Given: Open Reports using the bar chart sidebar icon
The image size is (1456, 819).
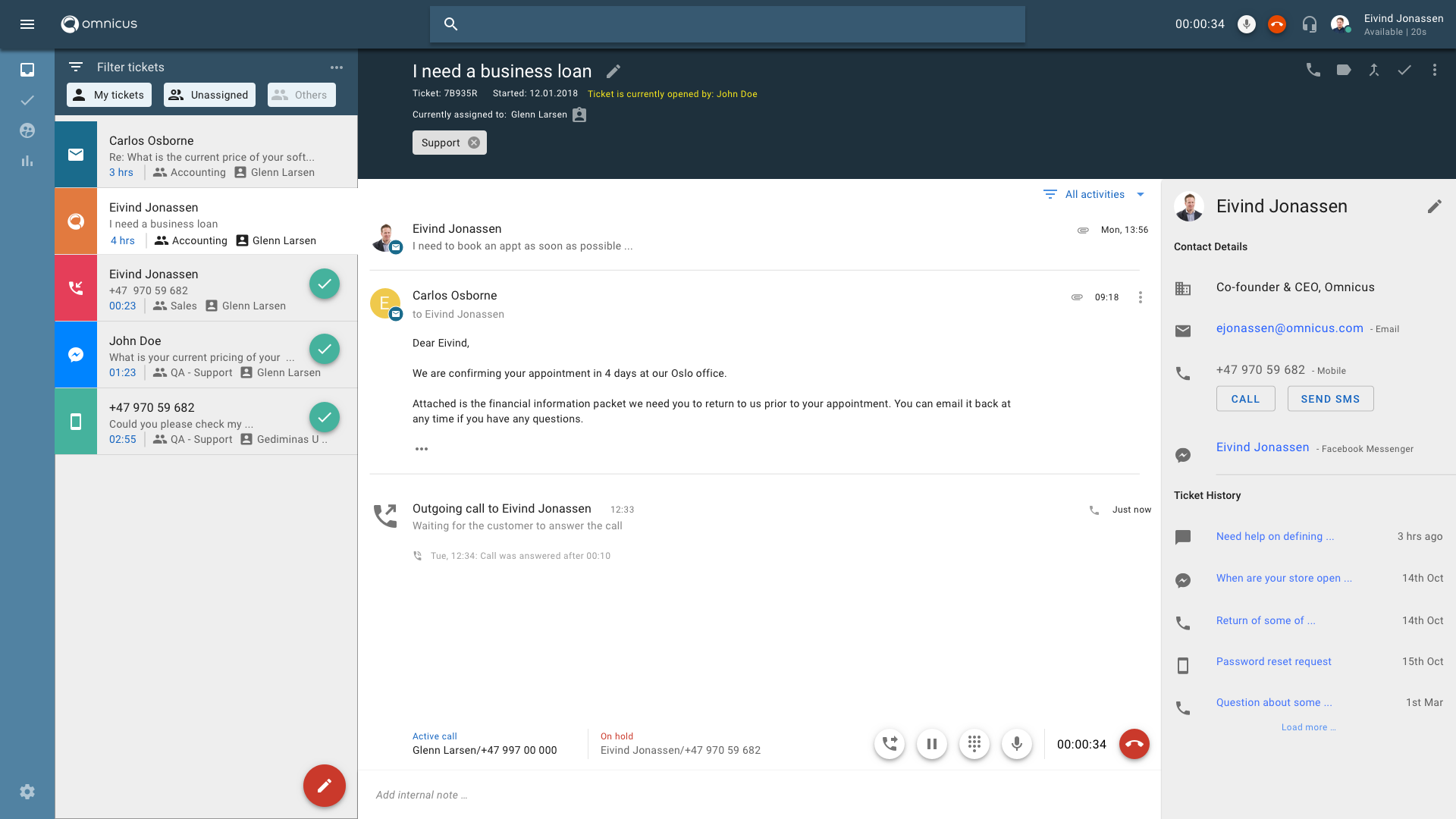Looking at the screenshot, I should click(27, 161).
